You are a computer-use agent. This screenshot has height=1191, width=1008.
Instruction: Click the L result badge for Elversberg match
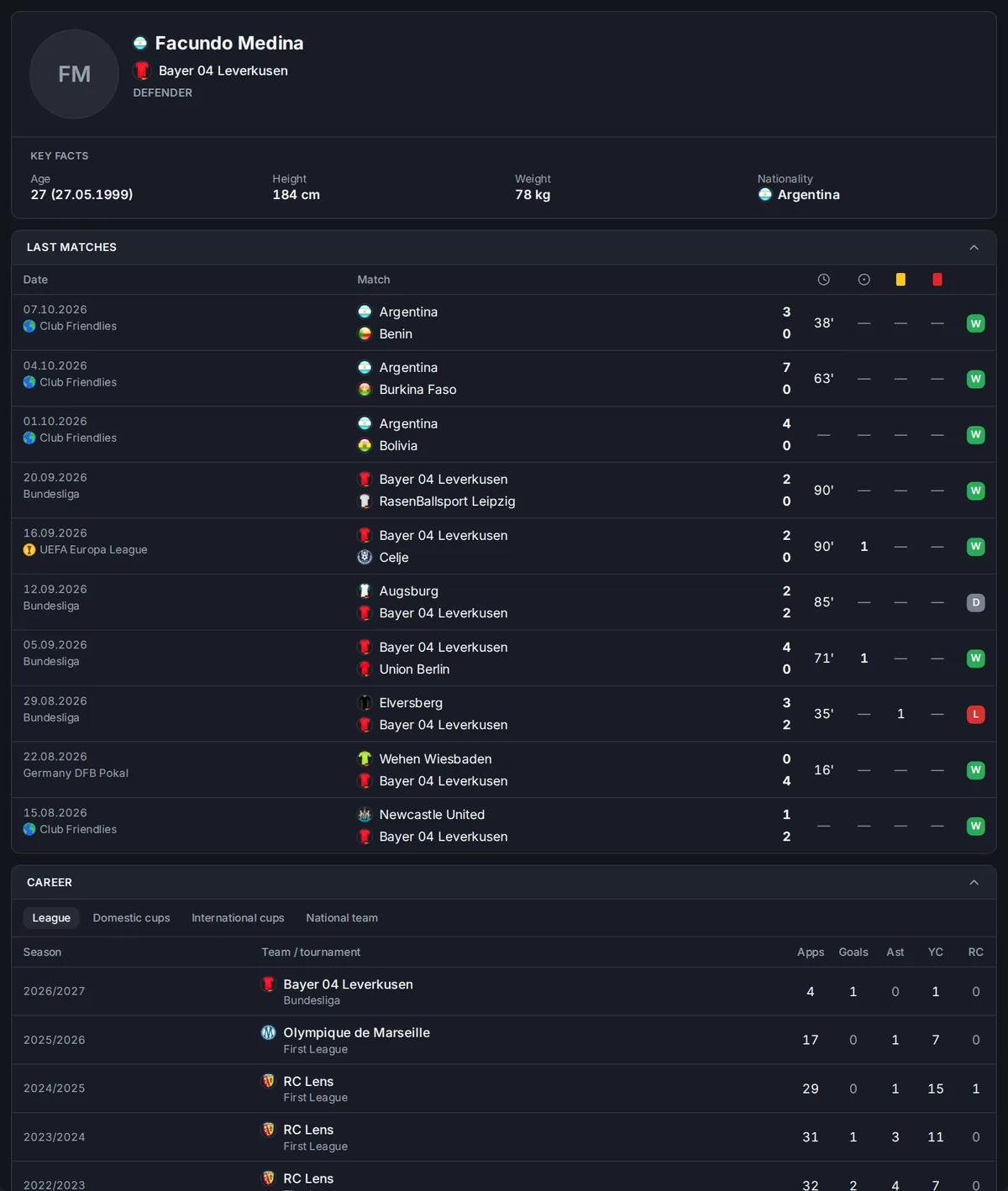pyautogui.click(x=975, y=714)
